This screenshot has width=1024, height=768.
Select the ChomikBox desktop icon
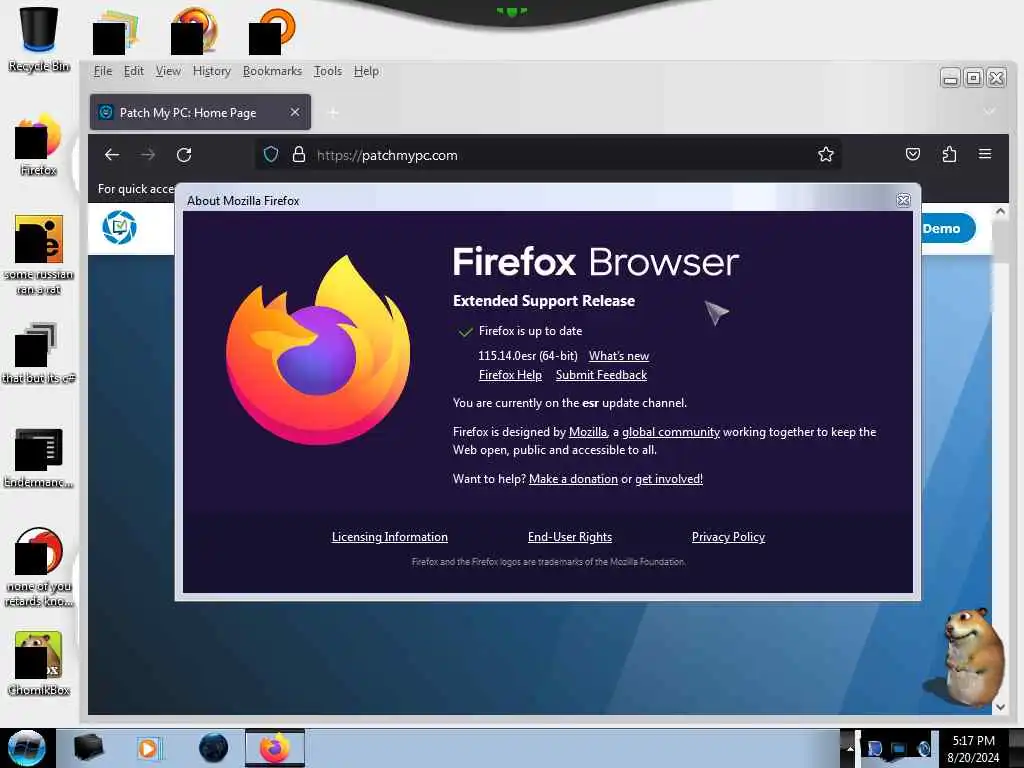[39, 664]
